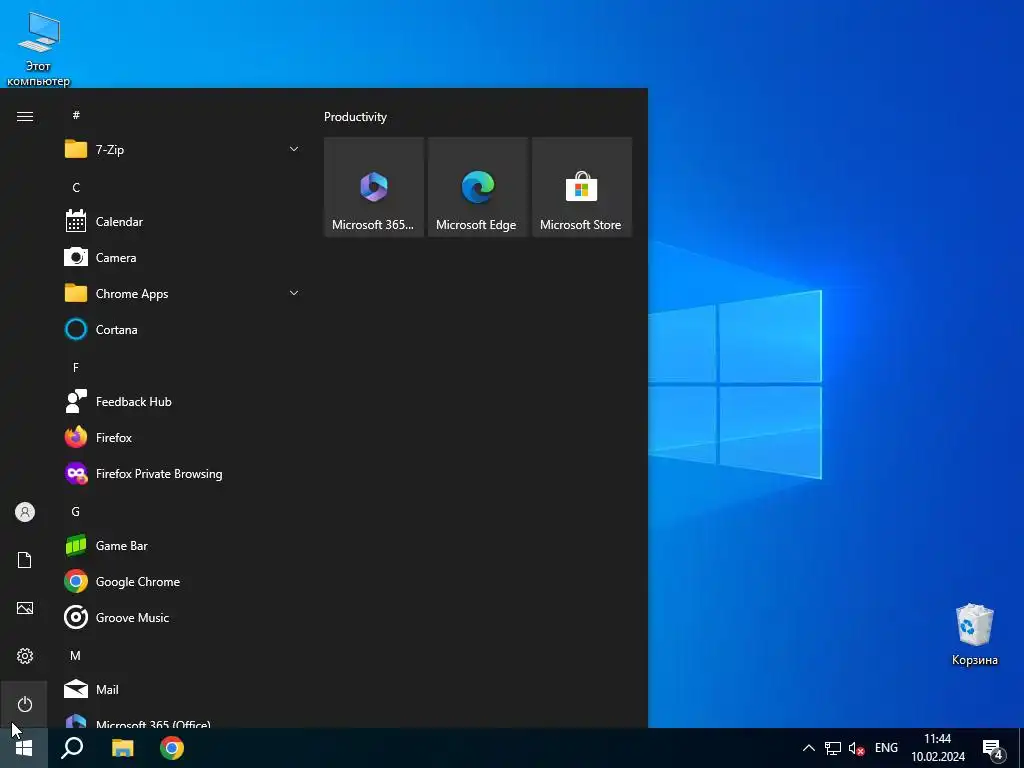Select the Корзина recycle bin icon
Screen dimensions: 1024x768
coord(974,634)
